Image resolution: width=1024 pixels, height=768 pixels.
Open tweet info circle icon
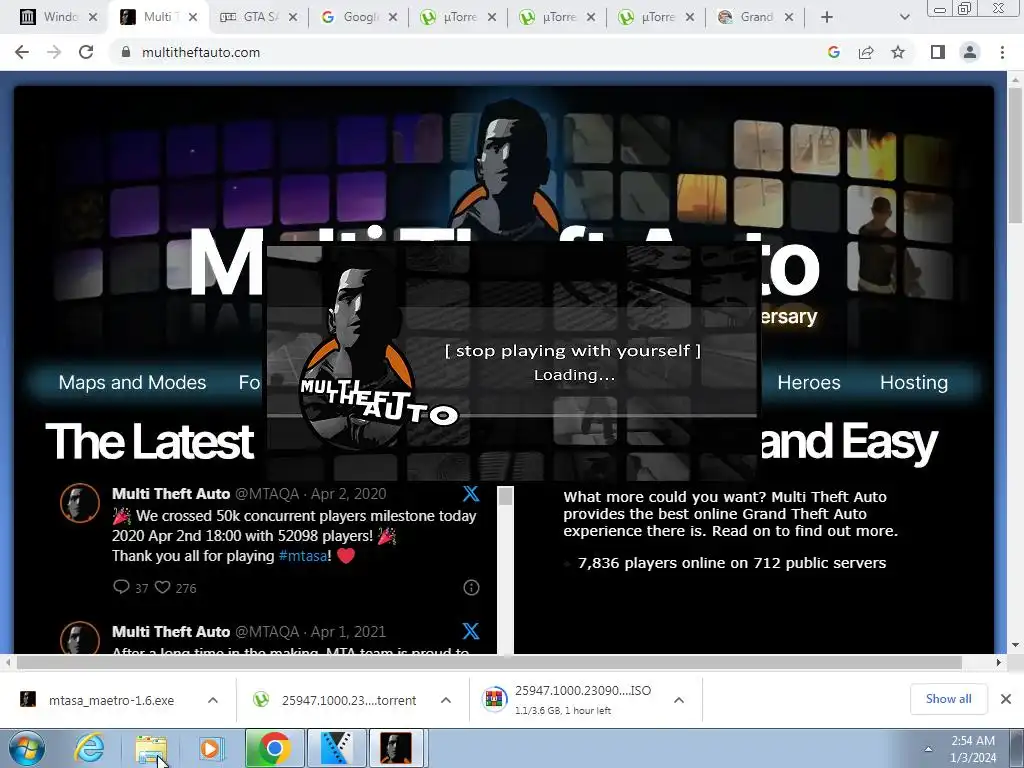pyautogui.click(x=471, y=587)
